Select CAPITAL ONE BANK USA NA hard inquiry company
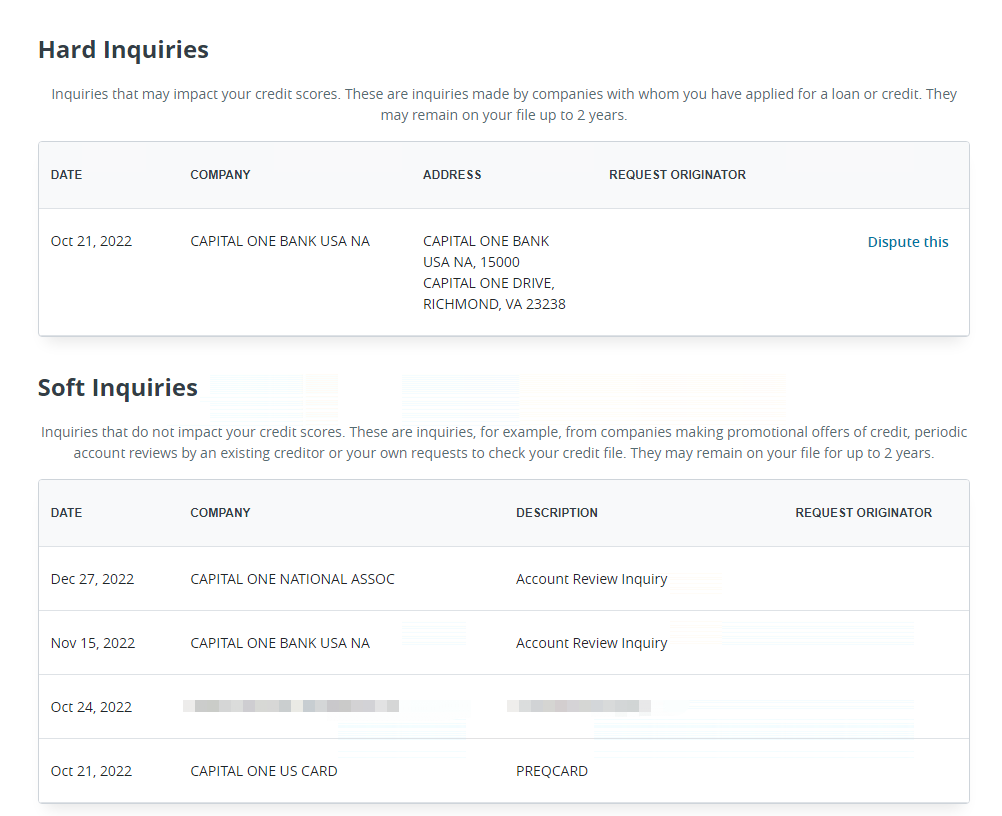The image size is (1002, 816). pos(280,242)
